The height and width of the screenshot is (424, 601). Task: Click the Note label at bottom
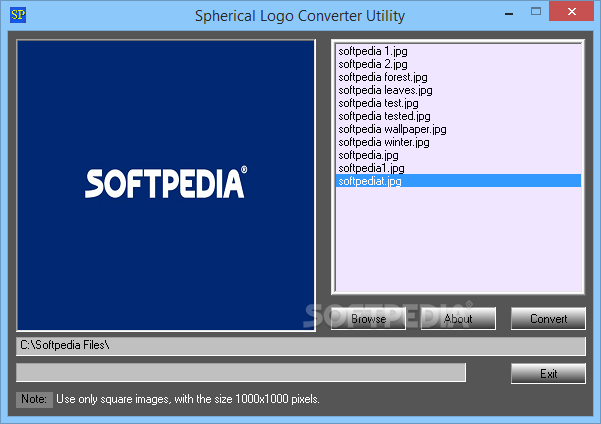coord(34,399)
